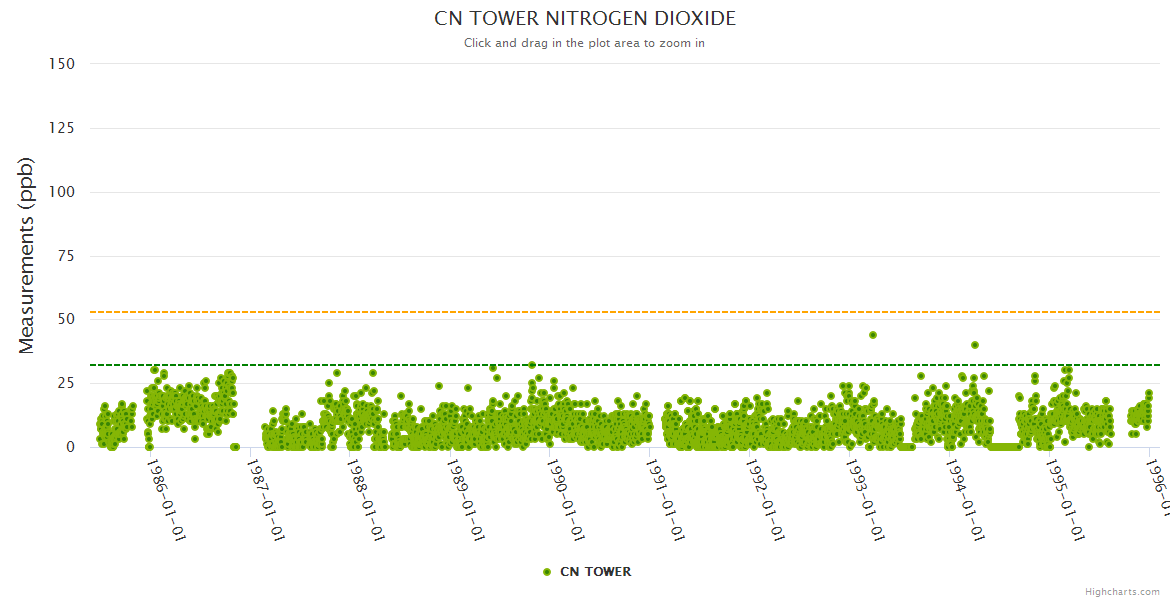Click the 75 value on y-axis

point(66,256)
